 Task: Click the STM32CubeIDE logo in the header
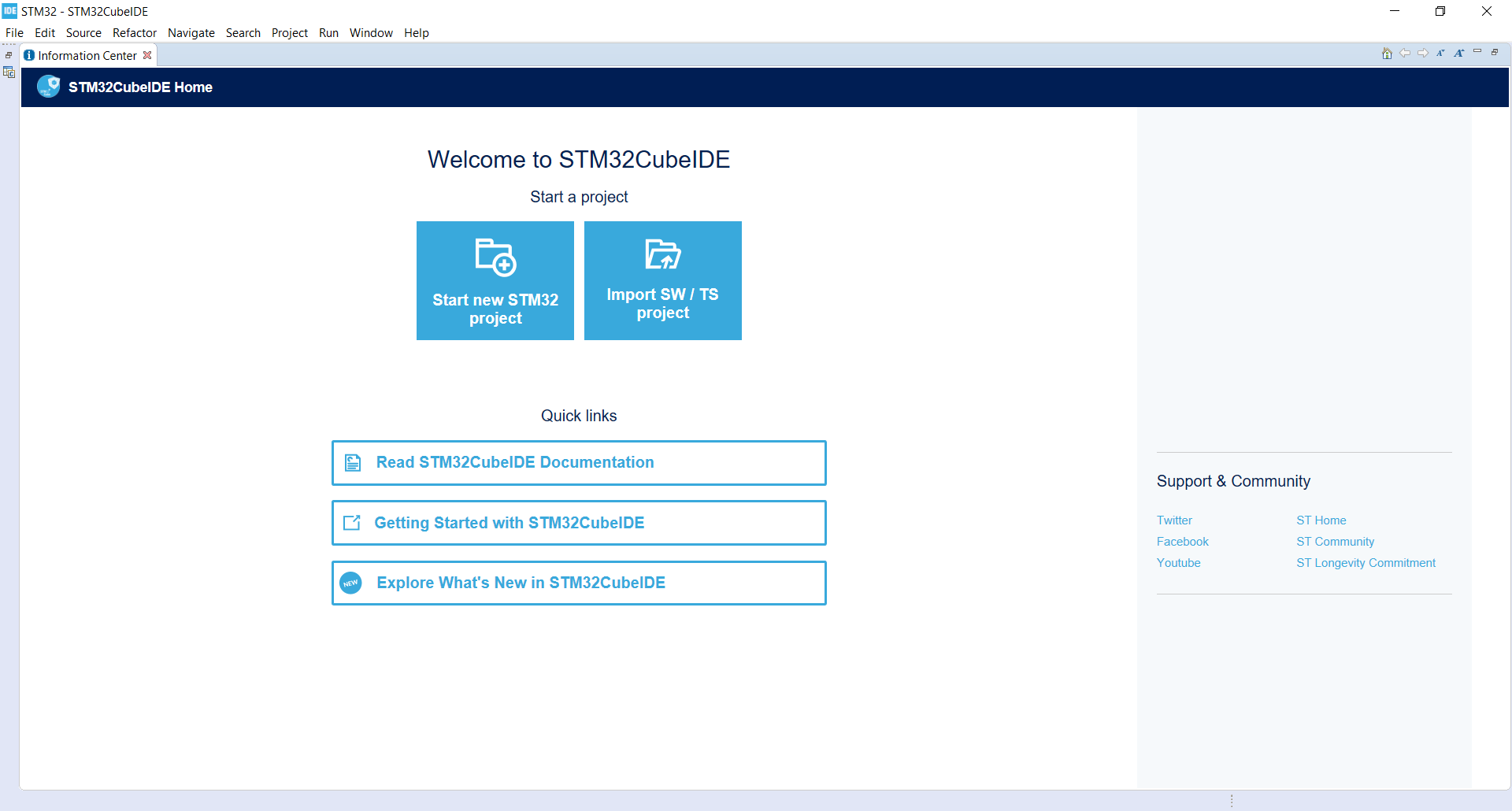(49, 87)
